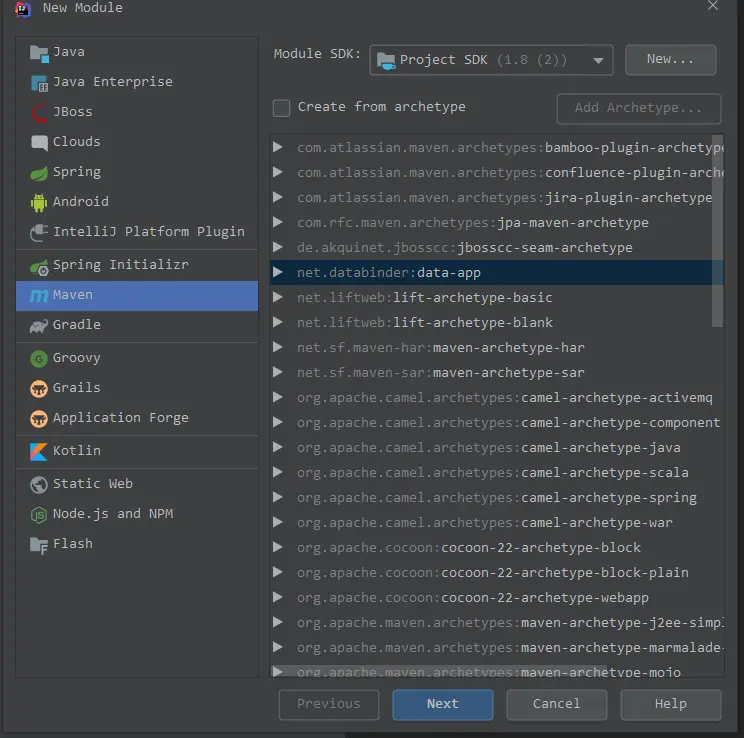The width and height of the screenshot is (744, 738).
Task: Select the Java module type icon
Action: tap(39, 53)
